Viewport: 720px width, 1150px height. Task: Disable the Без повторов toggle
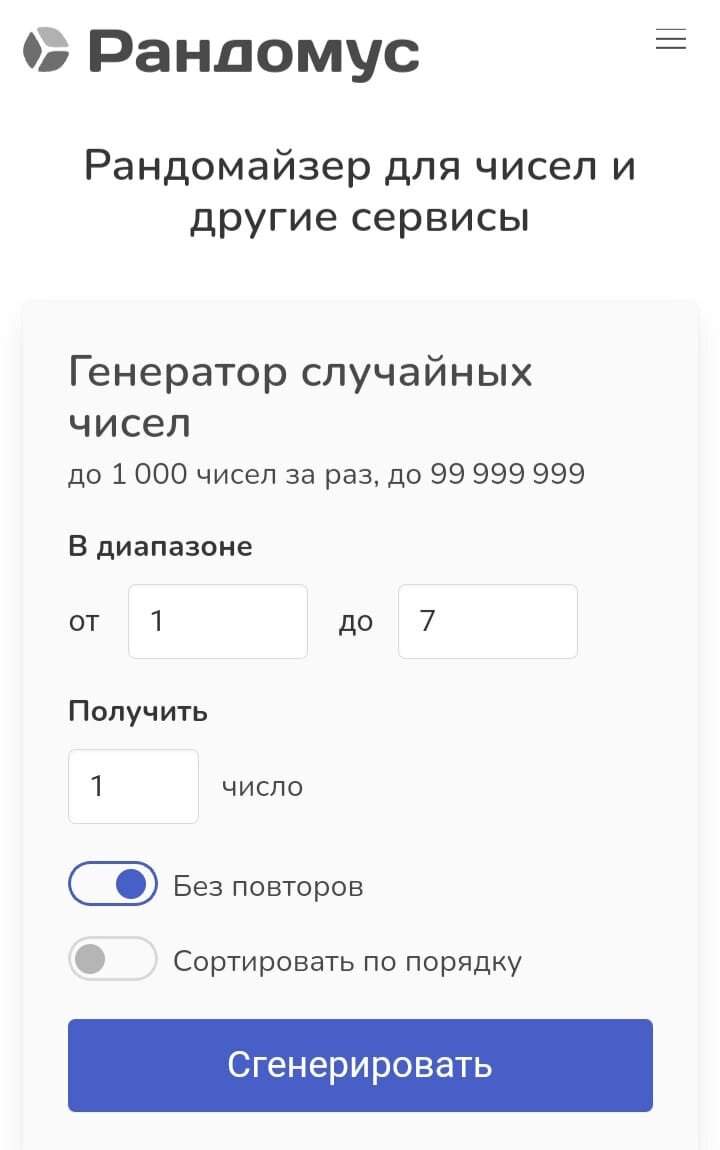[x=112, y=884]
